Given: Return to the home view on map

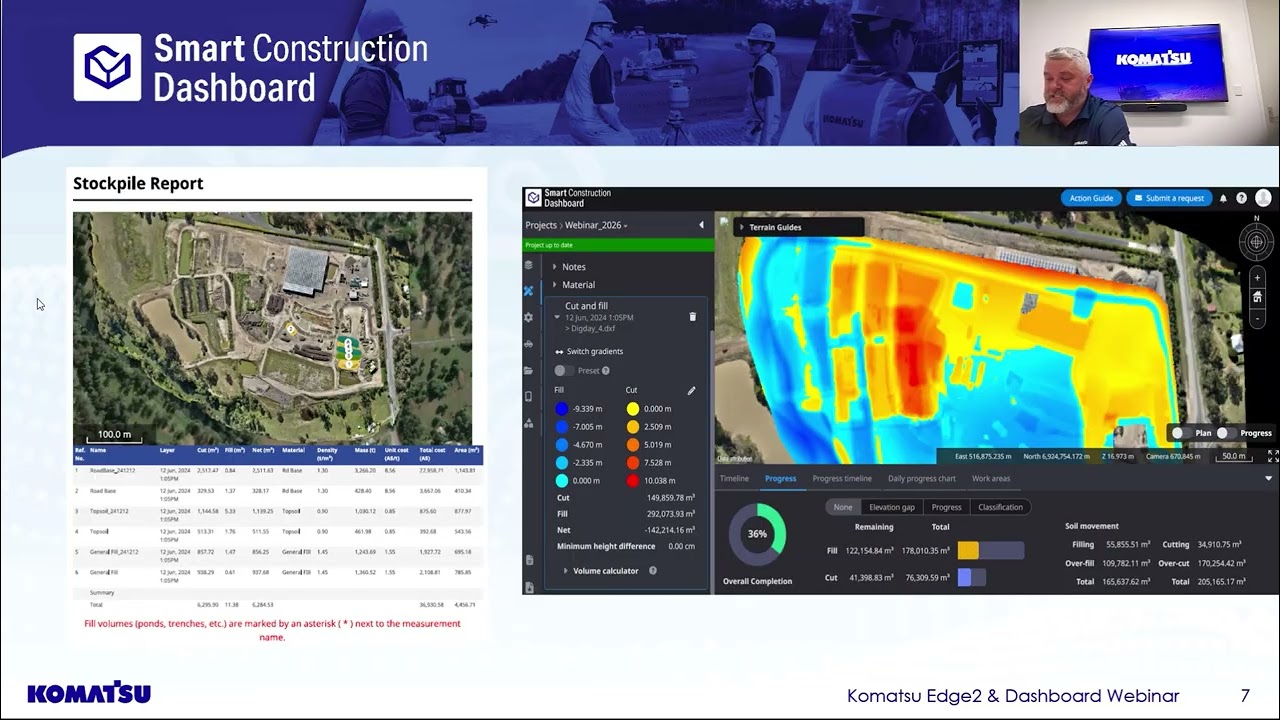Looking at the screenshot, I should 1257,298.
